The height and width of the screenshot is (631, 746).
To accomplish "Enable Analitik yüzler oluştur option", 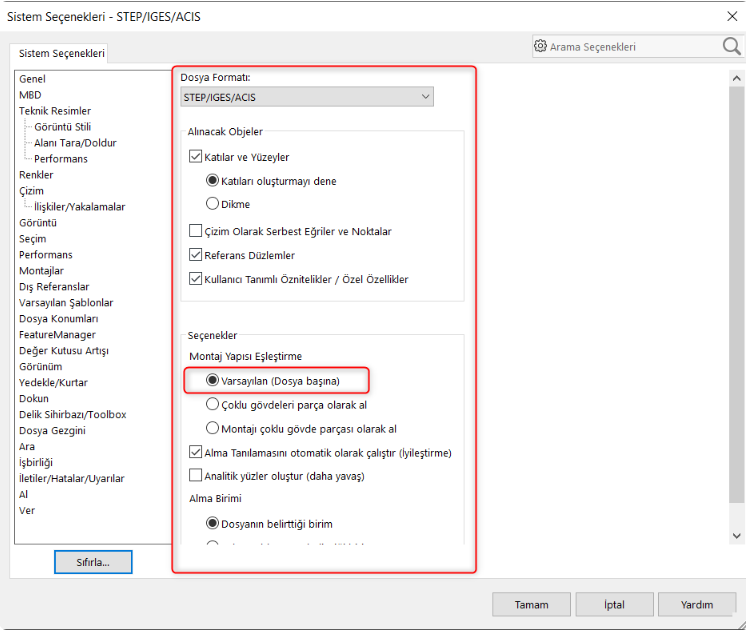I will point(196,476).
